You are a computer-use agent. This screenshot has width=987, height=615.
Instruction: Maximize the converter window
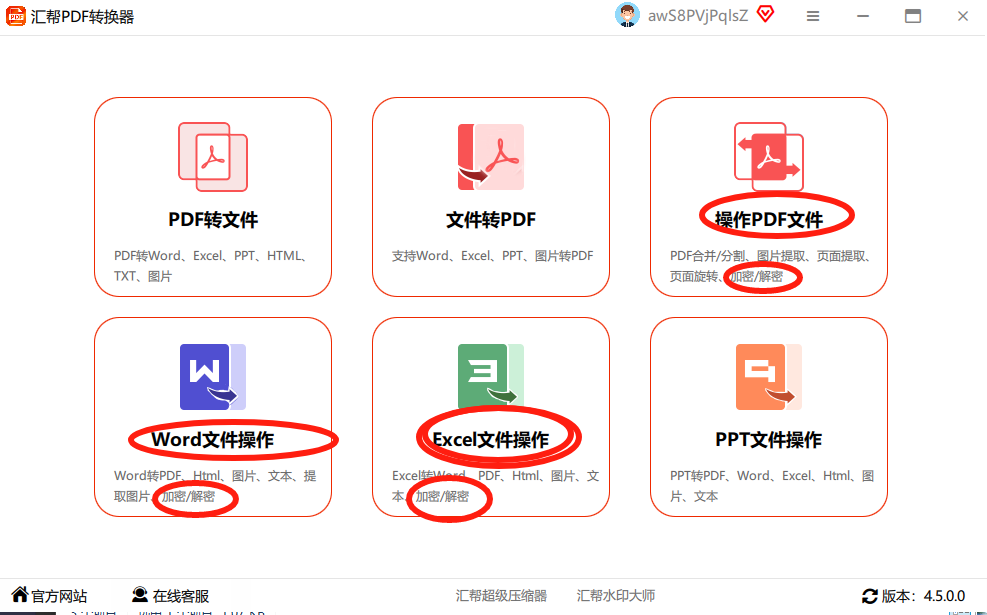click(x=913, y=16)
